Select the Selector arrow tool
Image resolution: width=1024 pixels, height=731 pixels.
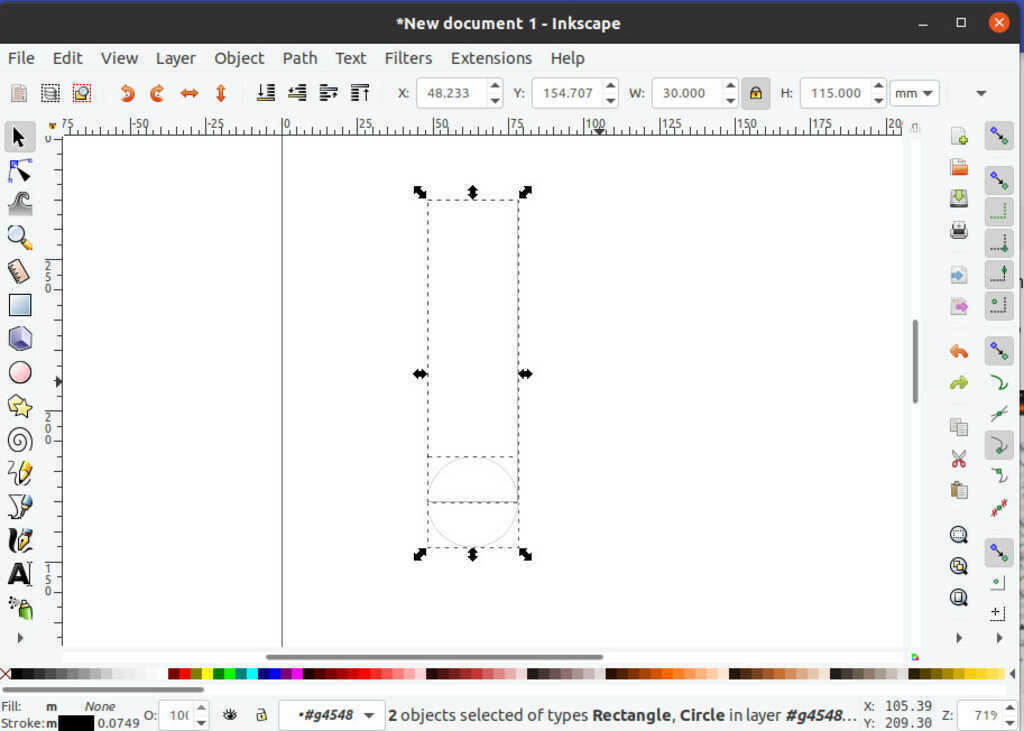click(x=20, y=137)
